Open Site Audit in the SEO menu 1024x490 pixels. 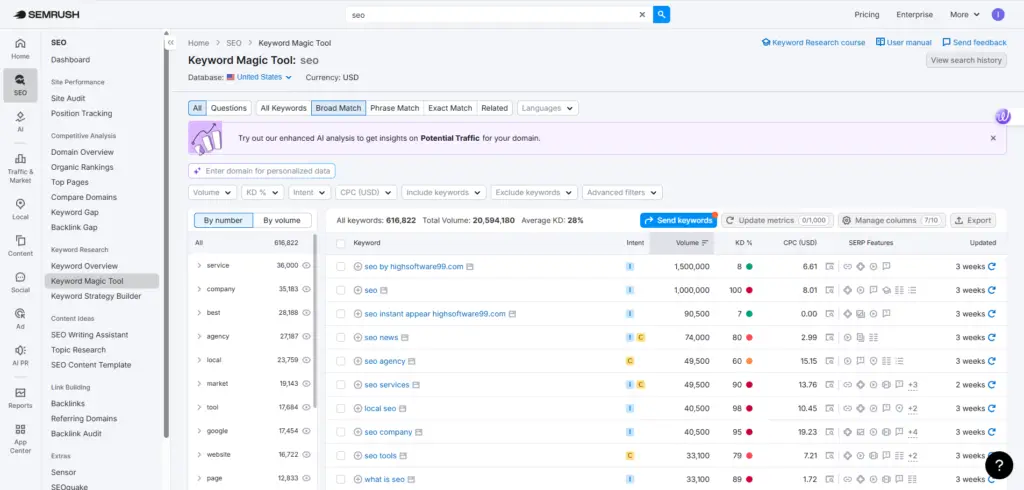(69, 98)
